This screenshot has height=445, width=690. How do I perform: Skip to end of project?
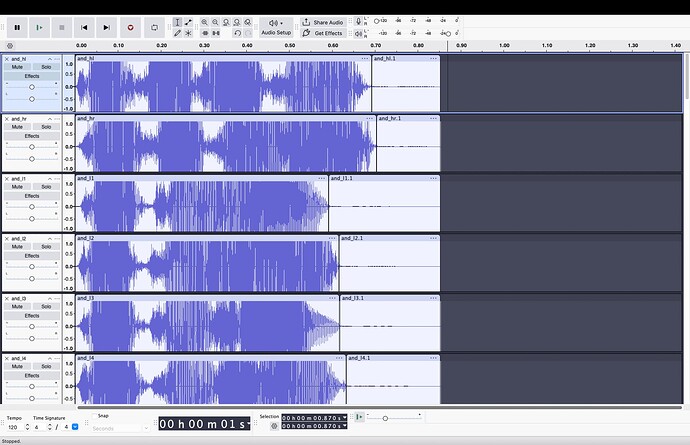[x=106, y=28]
